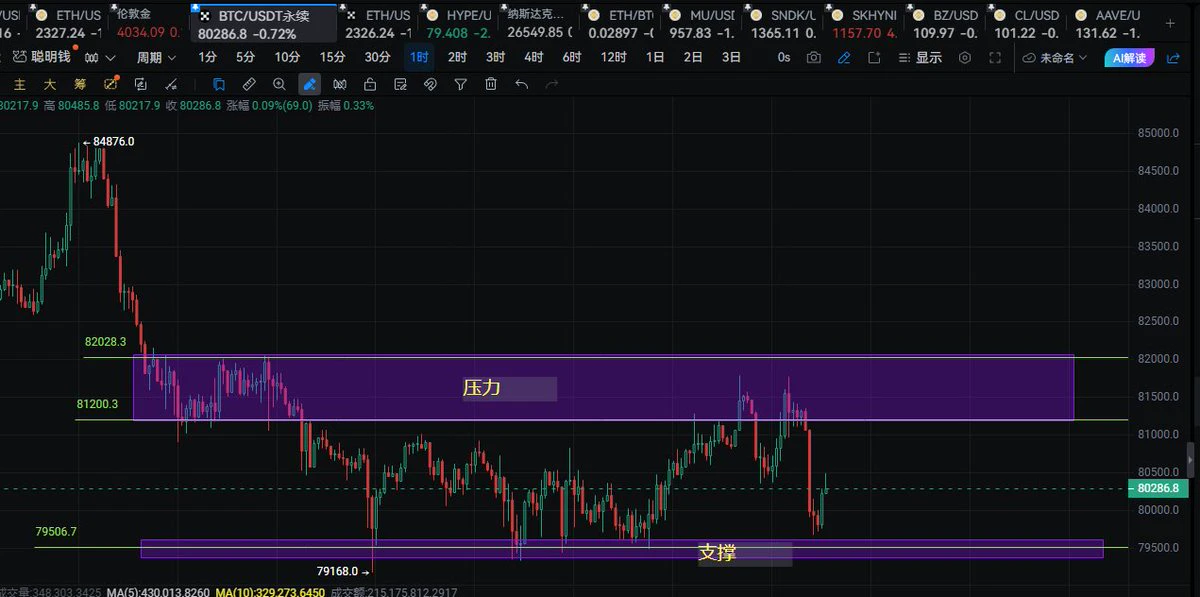Open the 纳斯达克 ticker tab
Viewport: 1200px width, 597px height.
[541, 23]
